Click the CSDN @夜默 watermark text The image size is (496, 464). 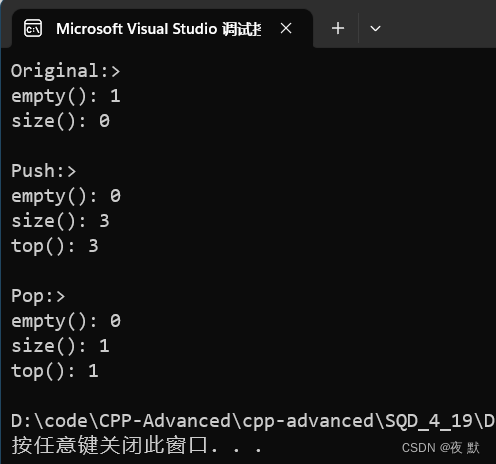[441, 448]
